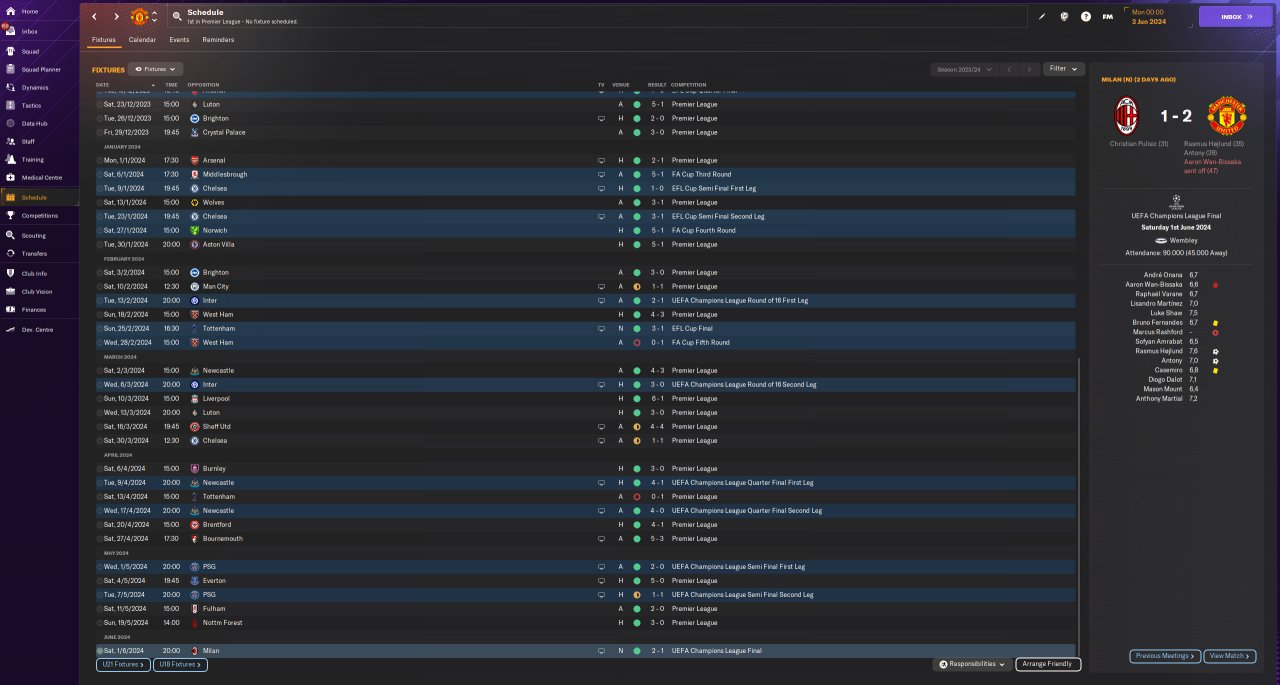
Task: Click the Schedule search bar field
Action: (x=598, y=17)
